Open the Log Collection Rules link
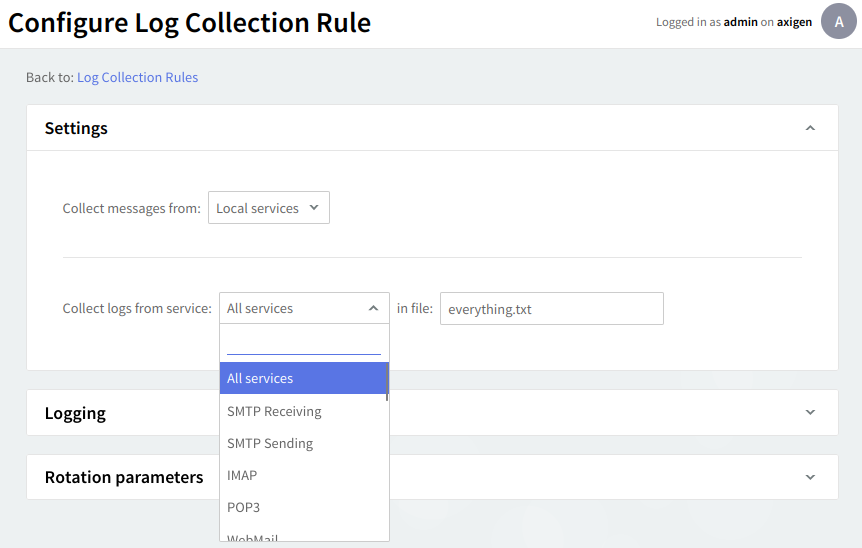 tap(137, 77)
